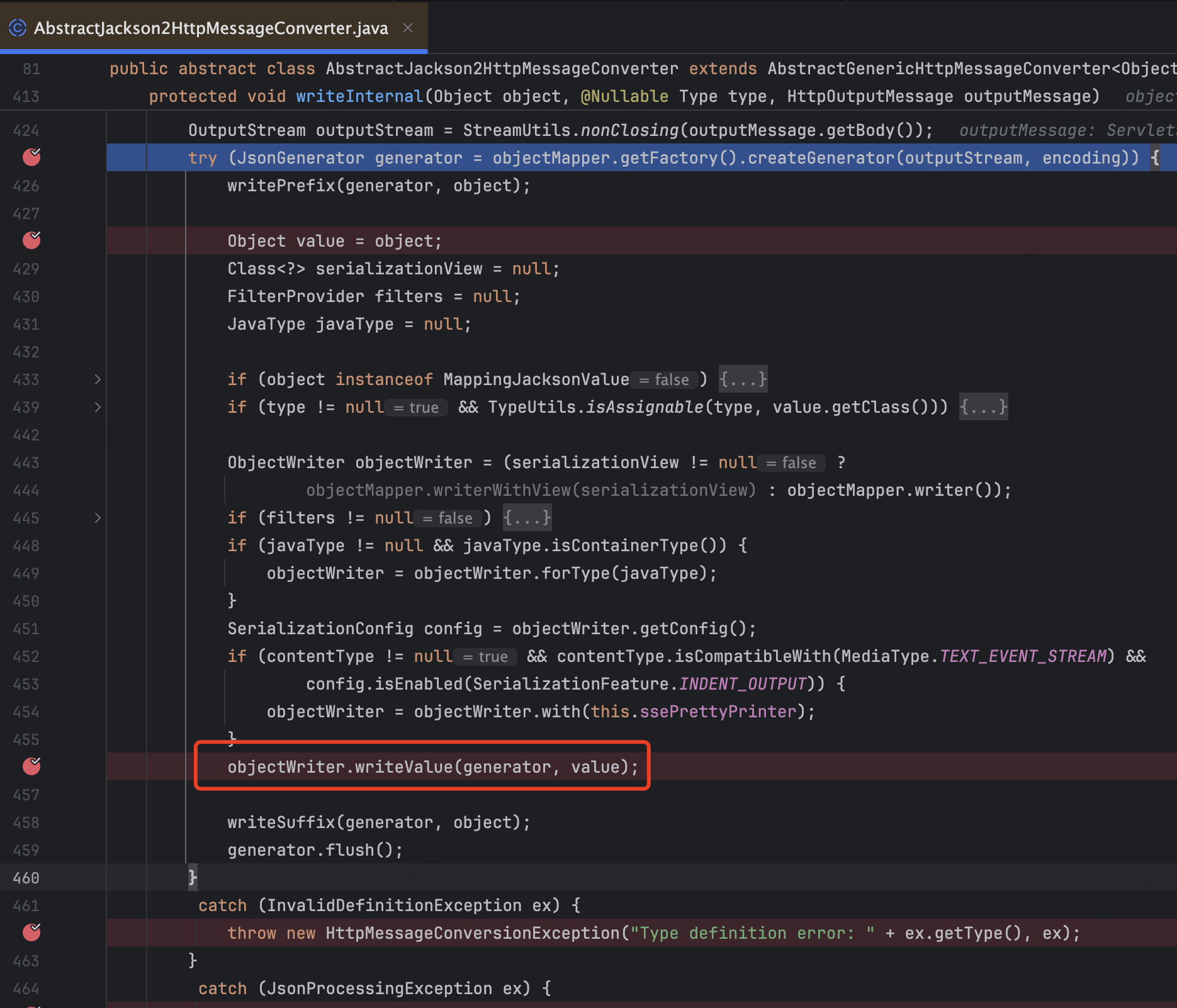This screenshot has height=1008, width=1177.
Task: Click Class<?> serializationView = null line
Action: (x=393, y=269)
